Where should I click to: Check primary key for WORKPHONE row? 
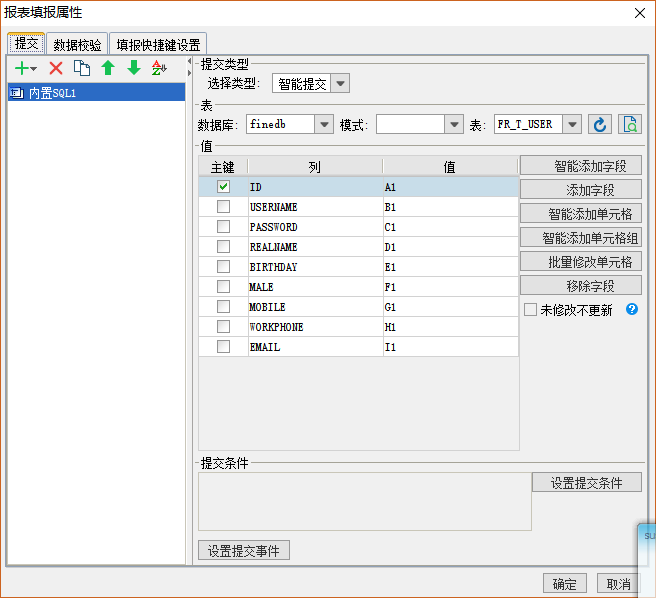[x=223, y=326]
